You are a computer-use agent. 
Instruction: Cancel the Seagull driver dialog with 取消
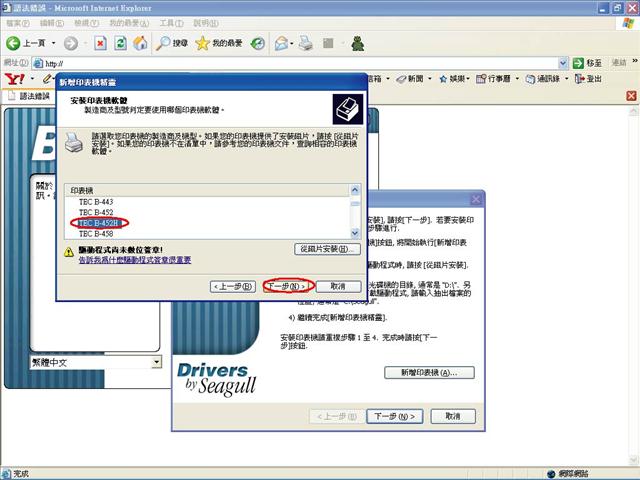[x=453, y=416]
